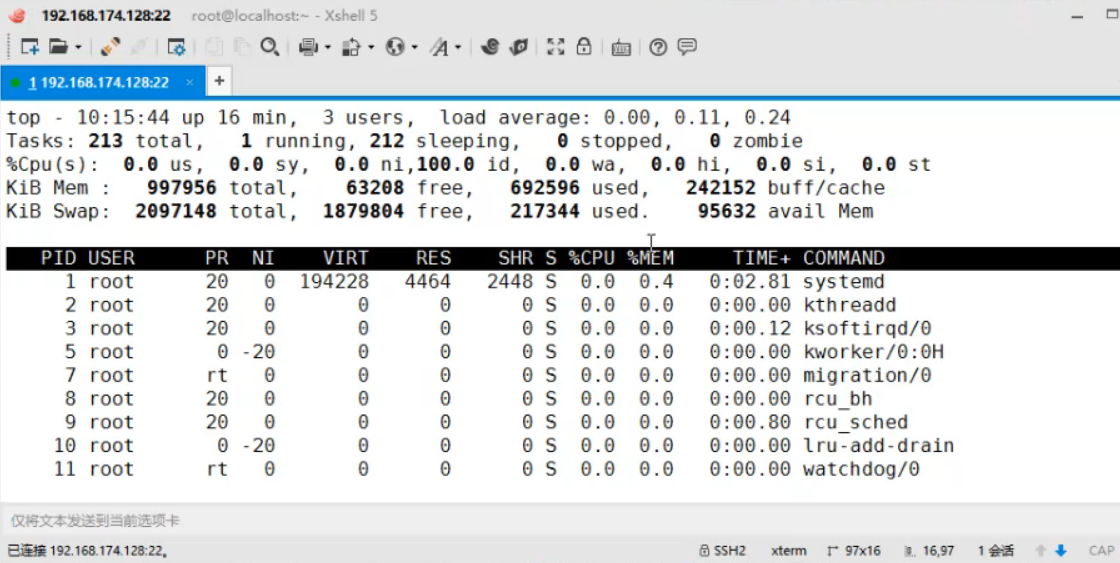This screenshot has width=1120, height=563.
Task: Launch Xmanager with the green-black icon
Action: (x=518, y=47)
